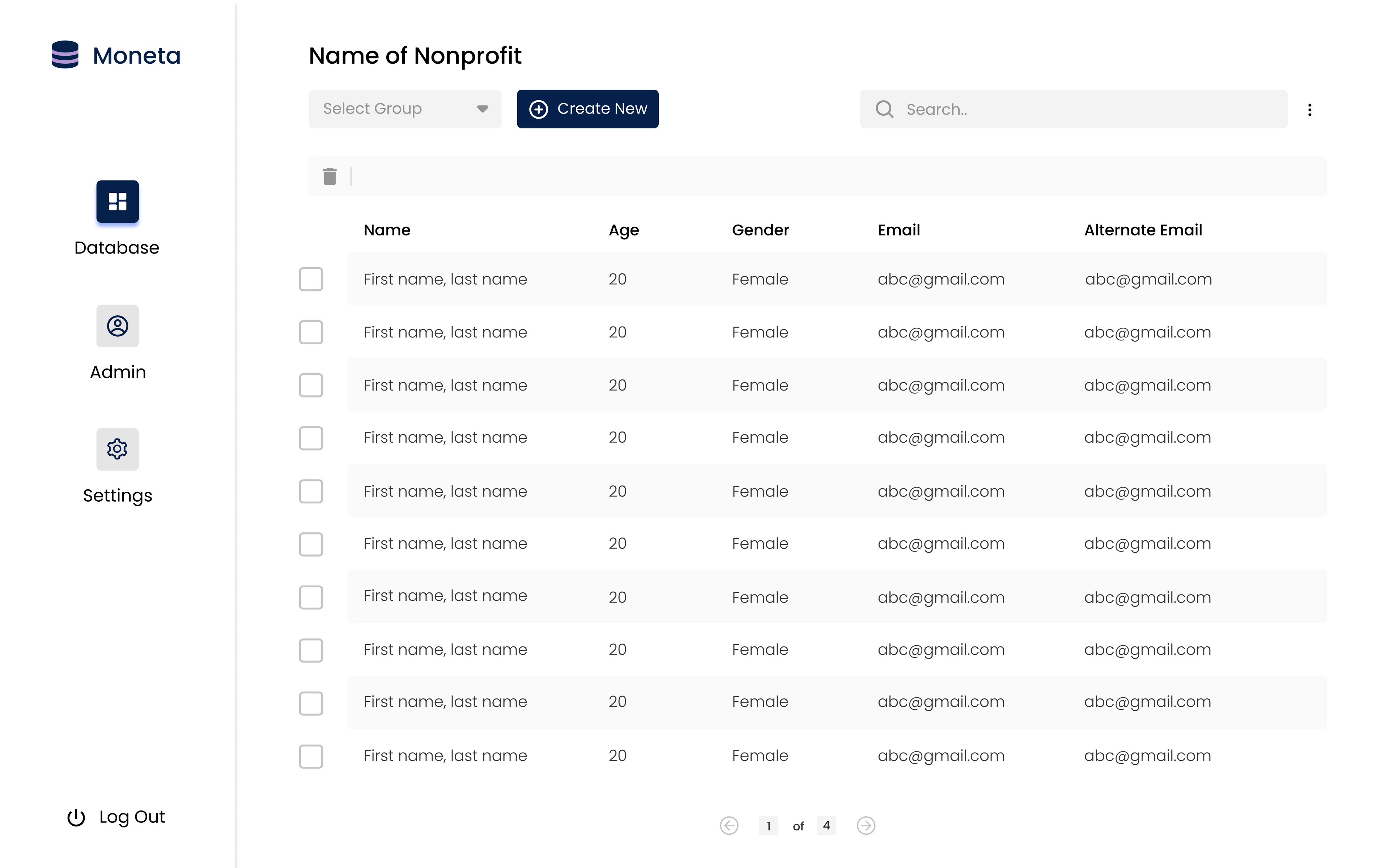The height and width of the screenshot is (868, 1389).
Task: Click Alternate Email cell in fifth row
Action: coord(1147,492)
